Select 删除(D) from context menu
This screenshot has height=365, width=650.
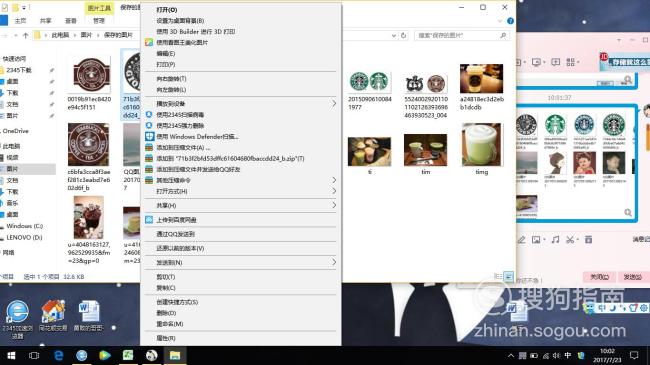[166, 313]
